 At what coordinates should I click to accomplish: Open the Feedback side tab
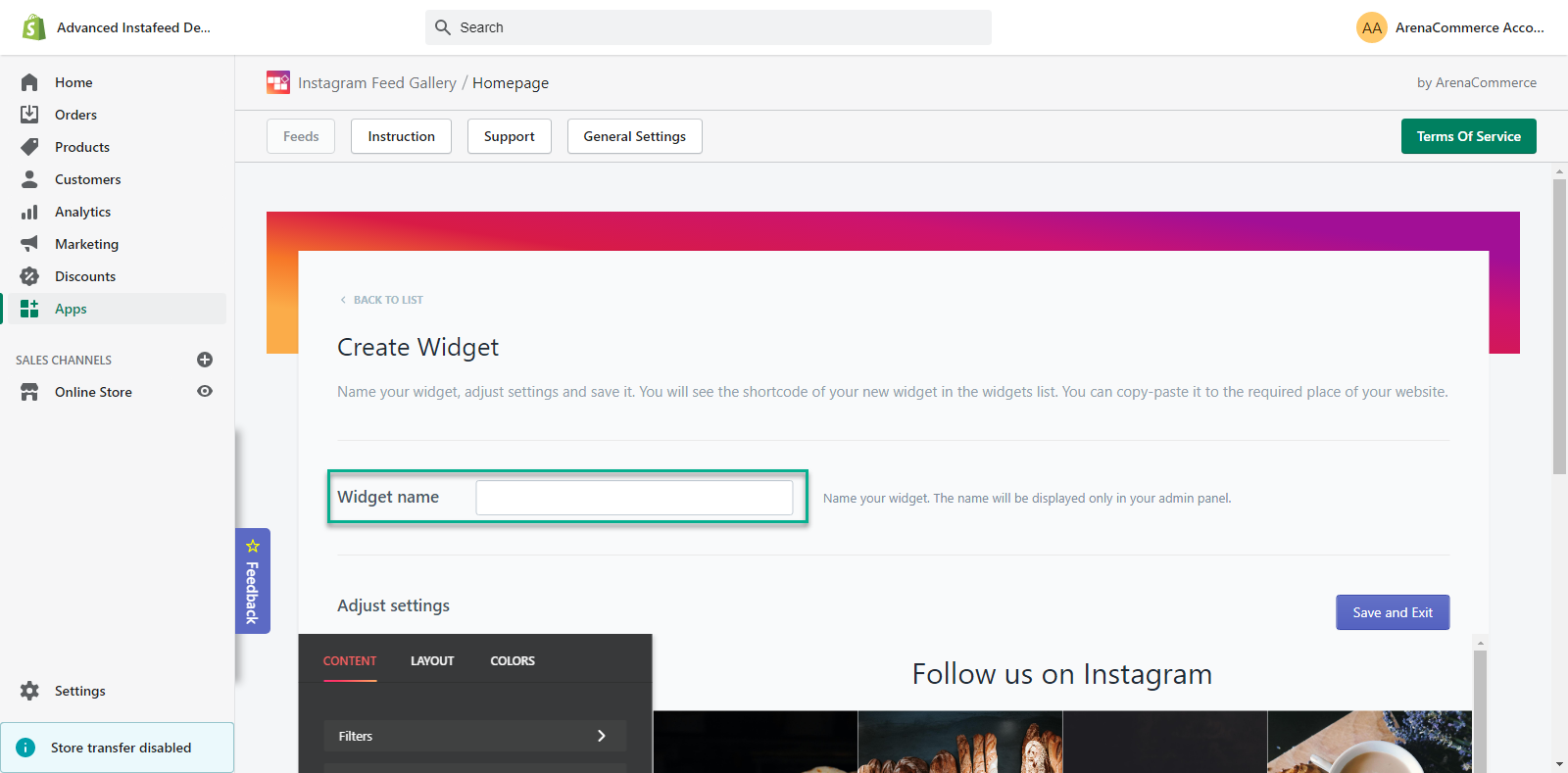253,581
